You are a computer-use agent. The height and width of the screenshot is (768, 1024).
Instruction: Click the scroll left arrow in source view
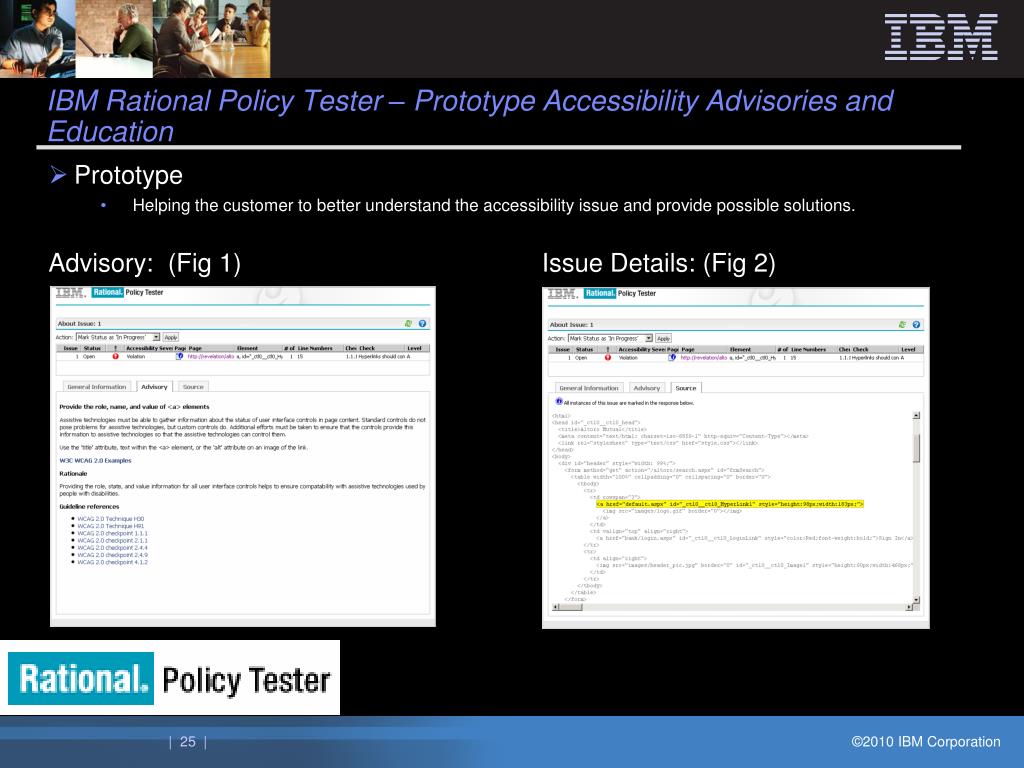[x=556, y=607]
